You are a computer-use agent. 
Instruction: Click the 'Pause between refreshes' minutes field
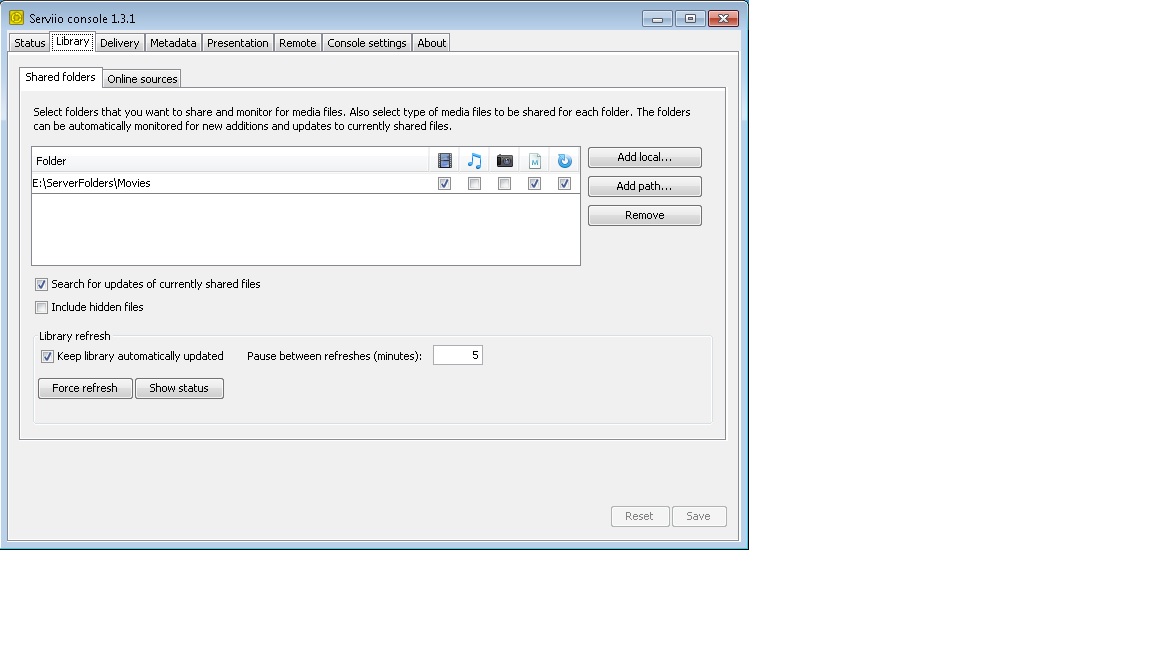pyautogui.click(x=457, y=356)
